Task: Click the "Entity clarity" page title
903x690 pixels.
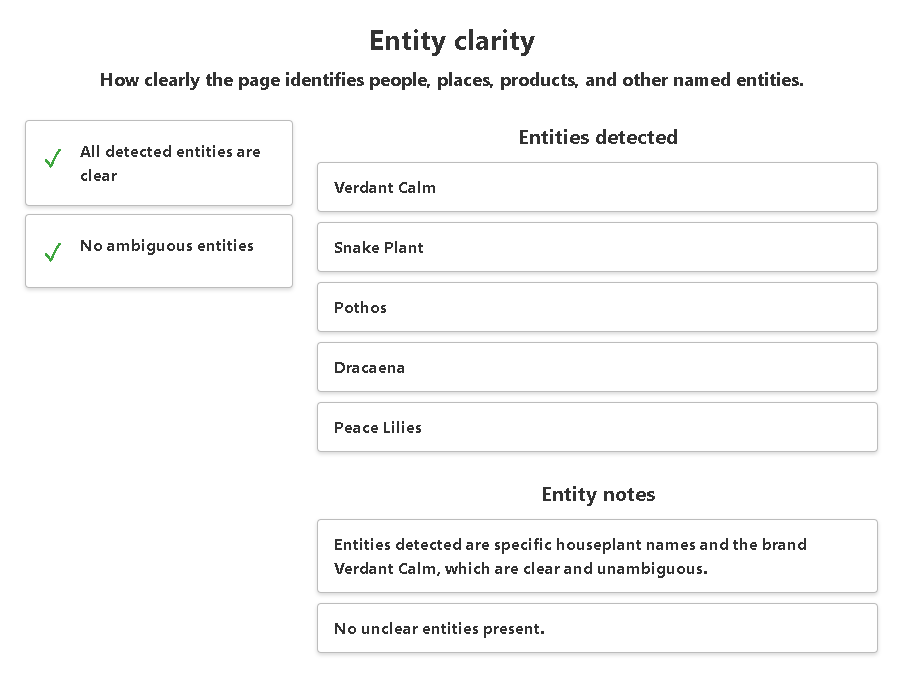Action: tap(452, 41)
